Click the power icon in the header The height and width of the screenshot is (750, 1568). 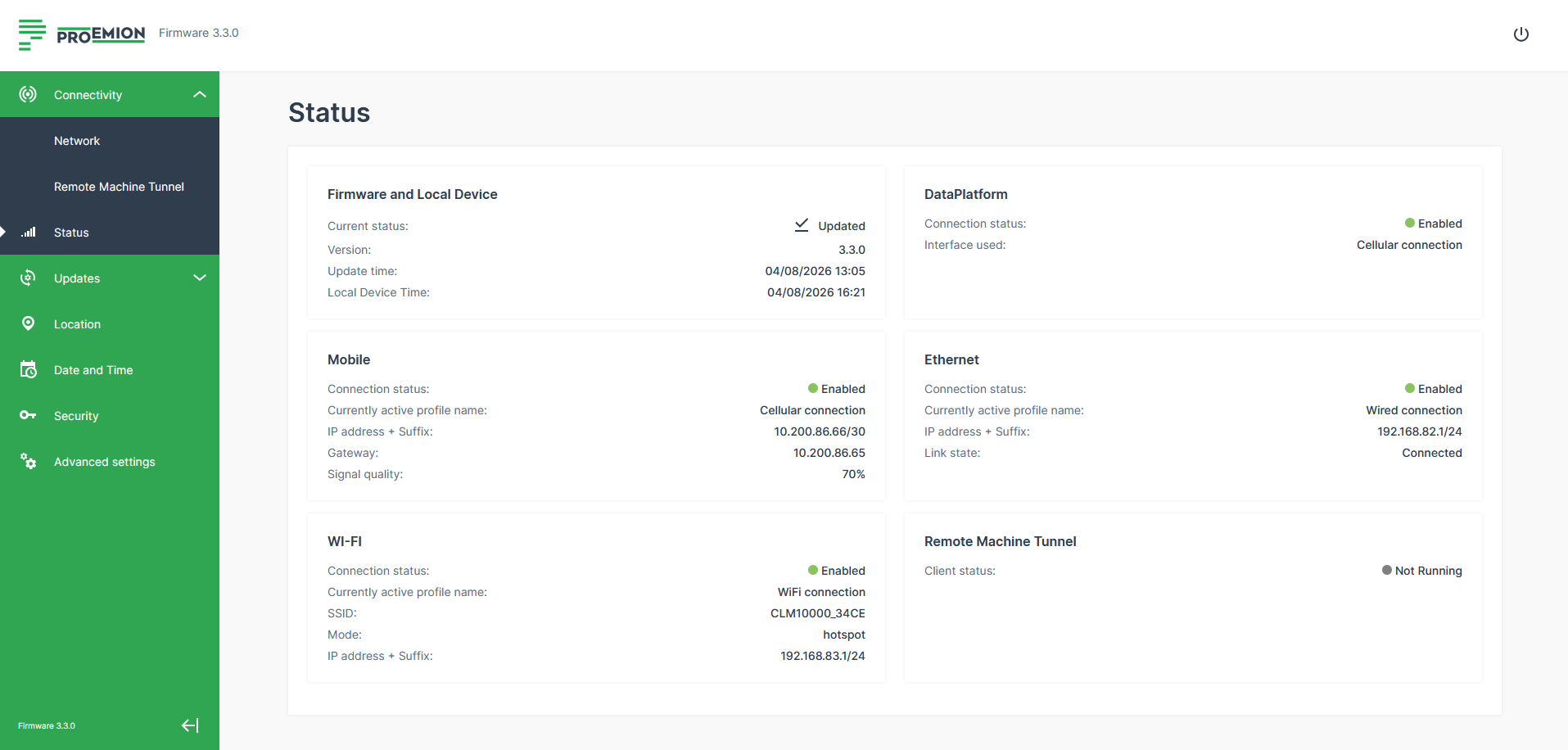tap(1521, 34)
